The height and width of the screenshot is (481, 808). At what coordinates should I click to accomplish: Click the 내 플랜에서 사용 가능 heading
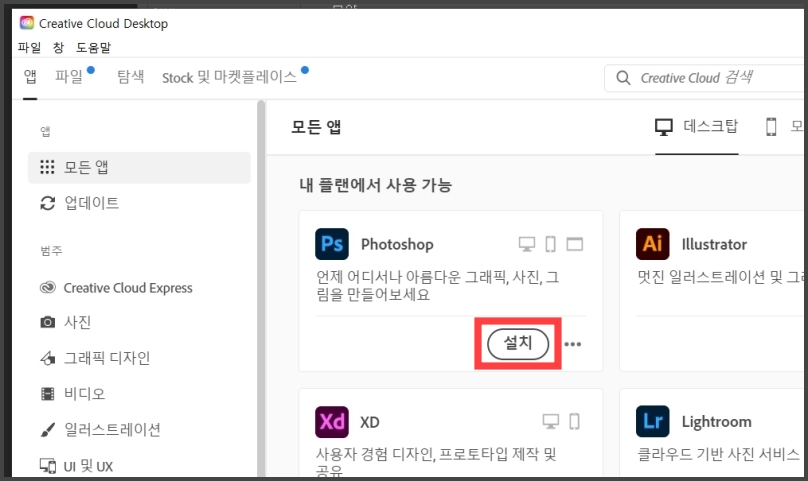(x=375, y=185)
